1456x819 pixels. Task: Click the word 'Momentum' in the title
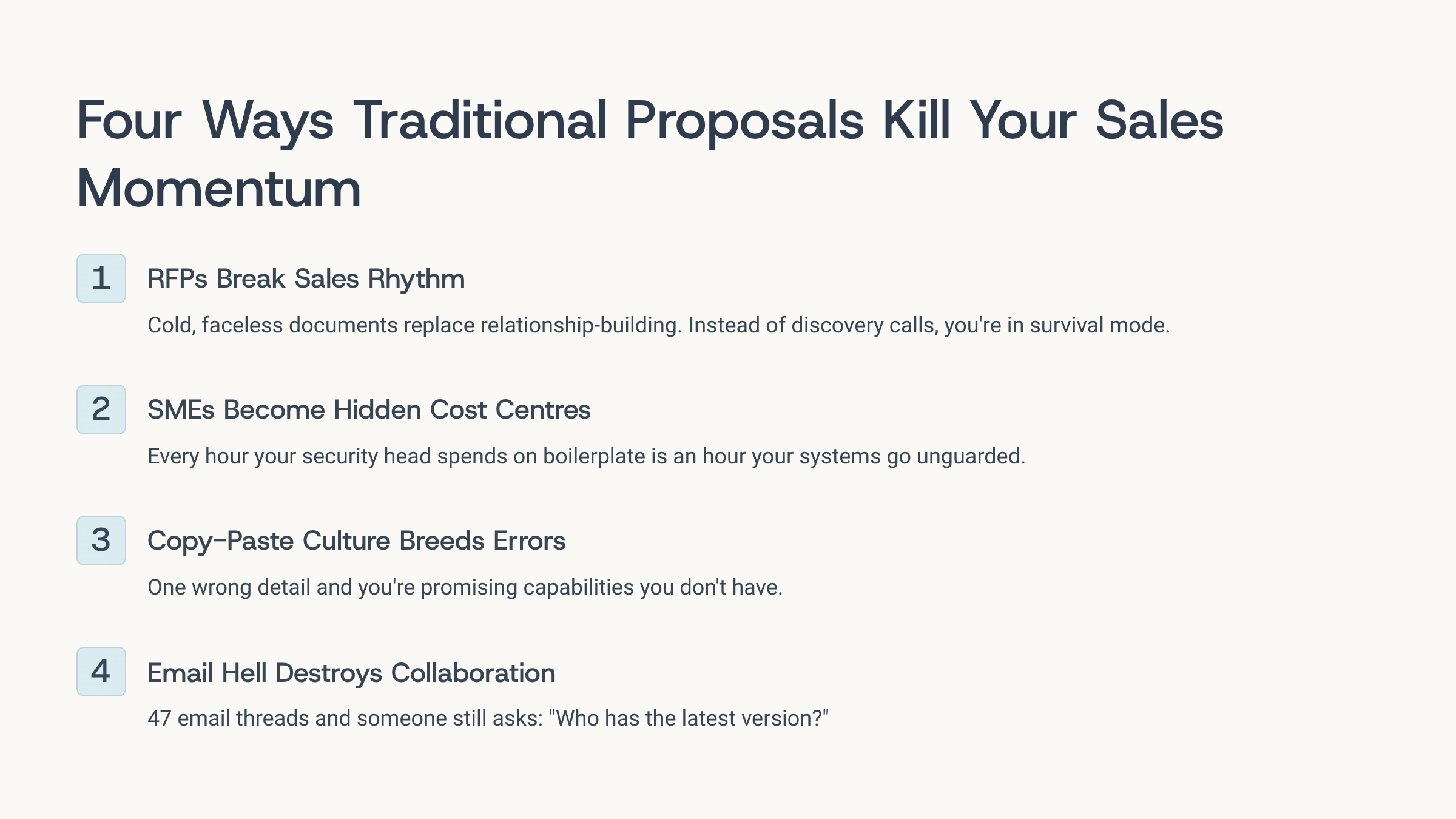tap(219, 189)
